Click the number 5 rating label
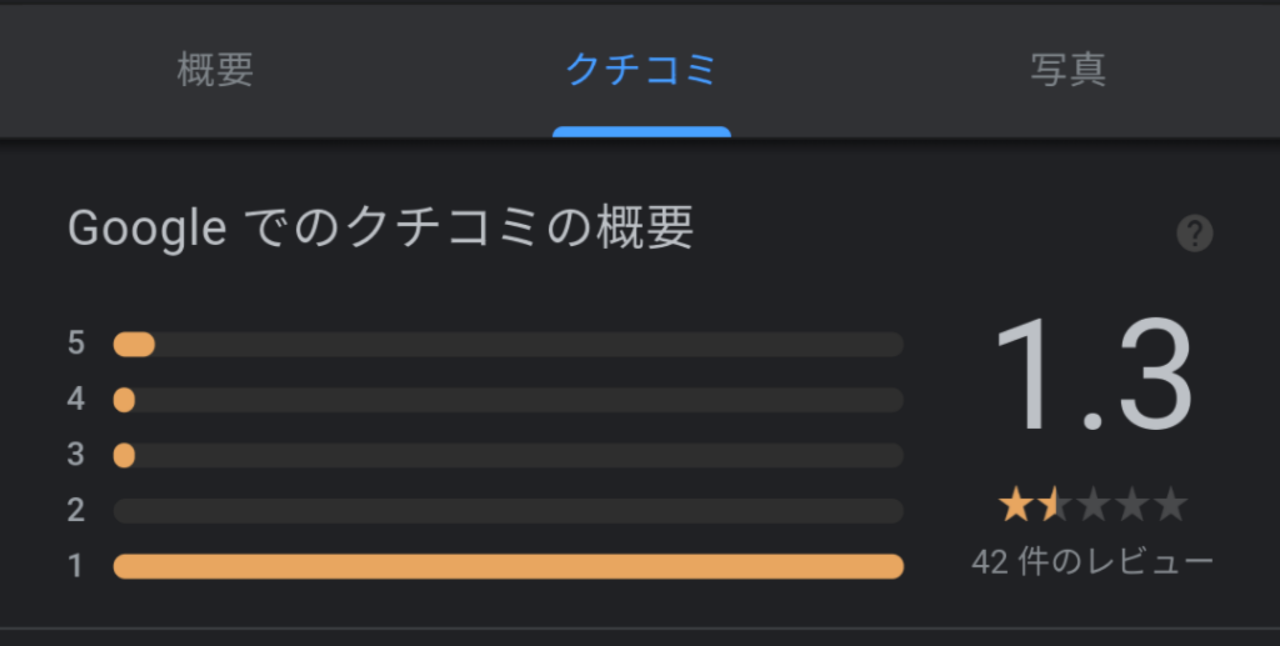The height and width of the screenshot is (646, 1280). pyautogui.click(x=76, y=344)
